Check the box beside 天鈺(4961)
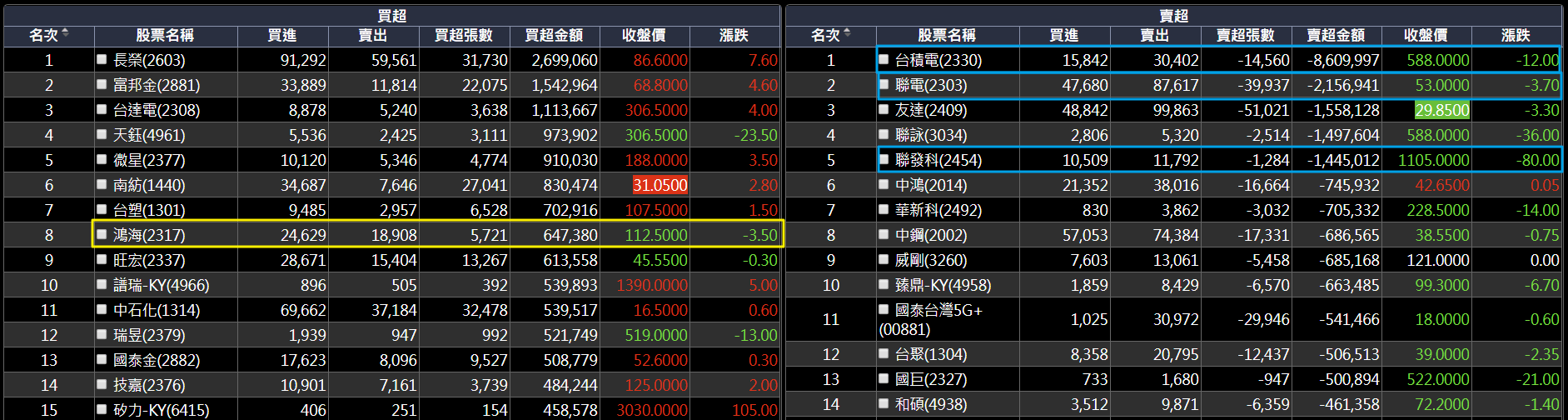The height and width of the screenshot is (420, 1568). pyautogui.click(x=102, y=134)
